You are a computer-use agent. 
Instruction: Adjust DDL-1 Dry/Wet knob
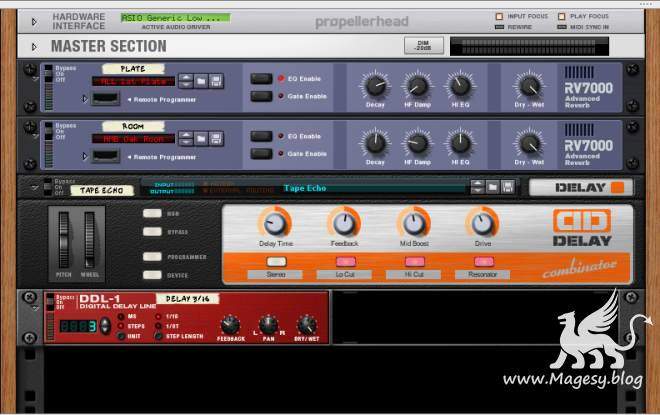[307, 325]
